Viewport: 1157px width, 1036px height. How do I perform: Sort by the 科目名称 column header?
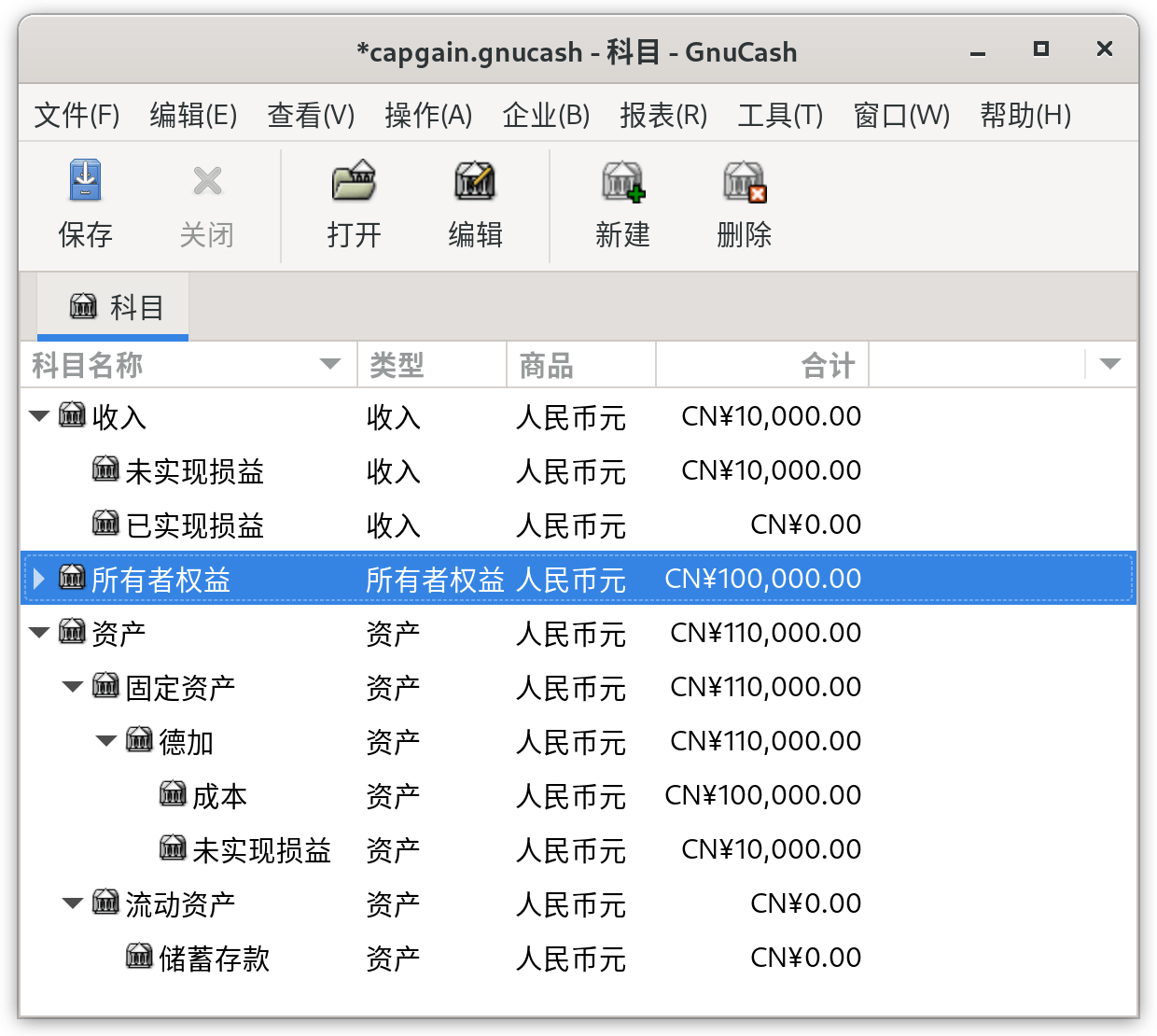[187, 364]
